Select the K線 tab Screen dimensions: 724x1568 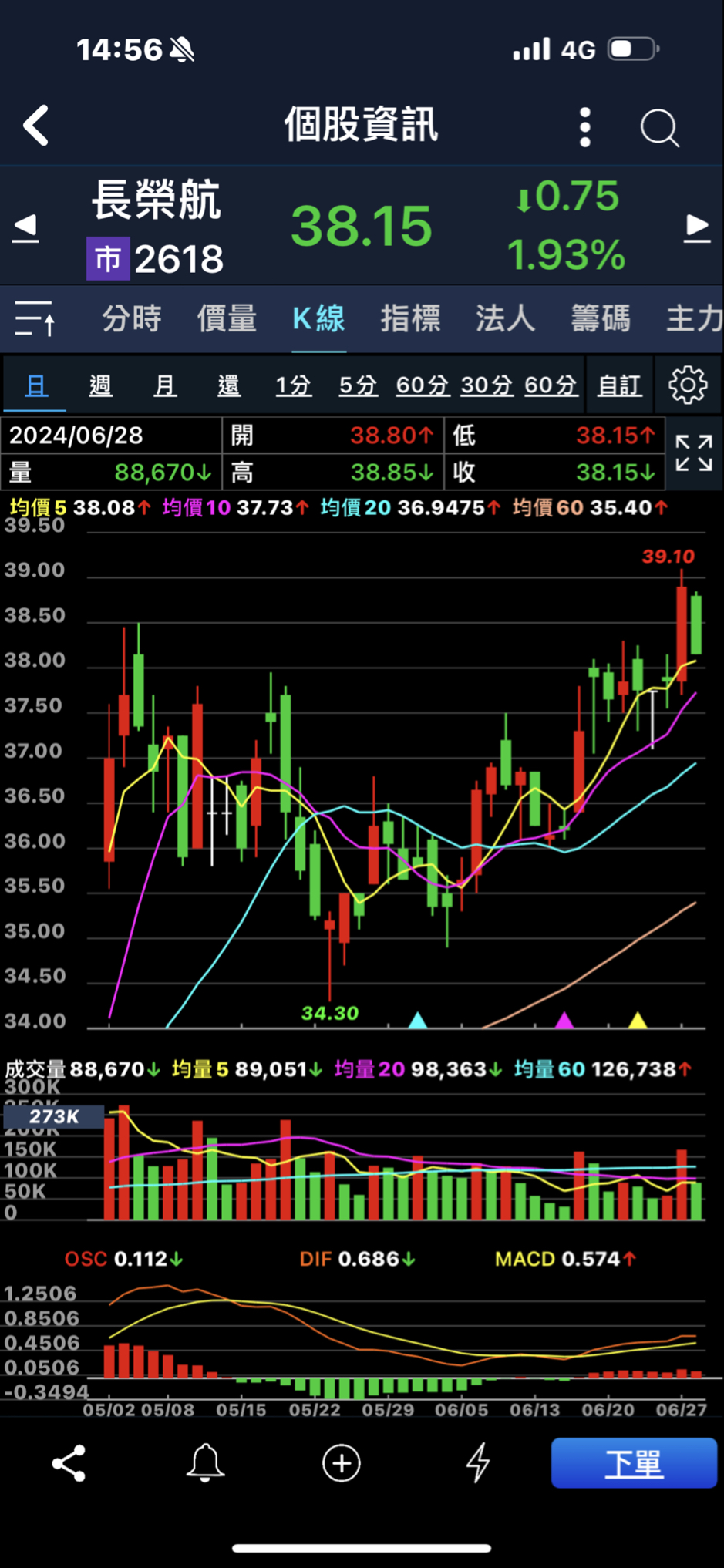318,318
